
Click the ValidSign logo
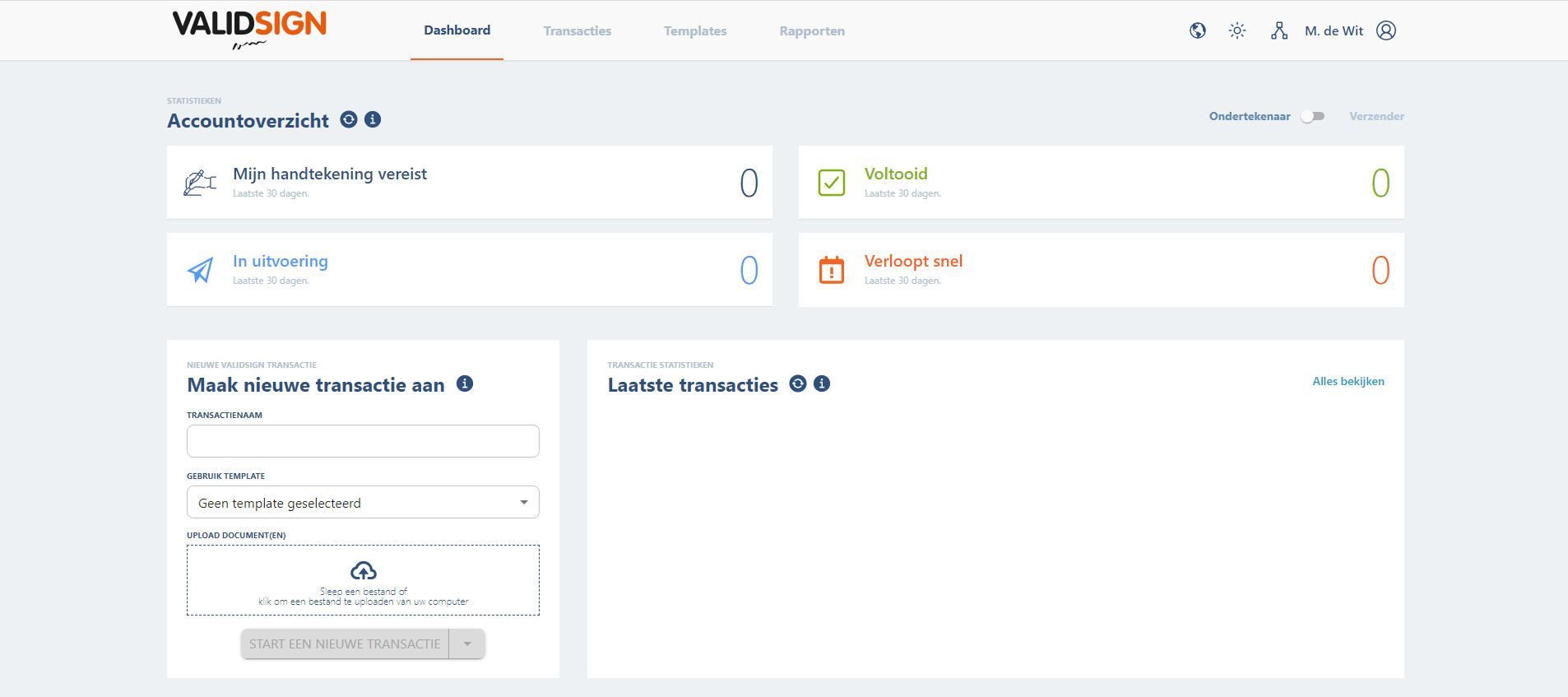point(249,30)
